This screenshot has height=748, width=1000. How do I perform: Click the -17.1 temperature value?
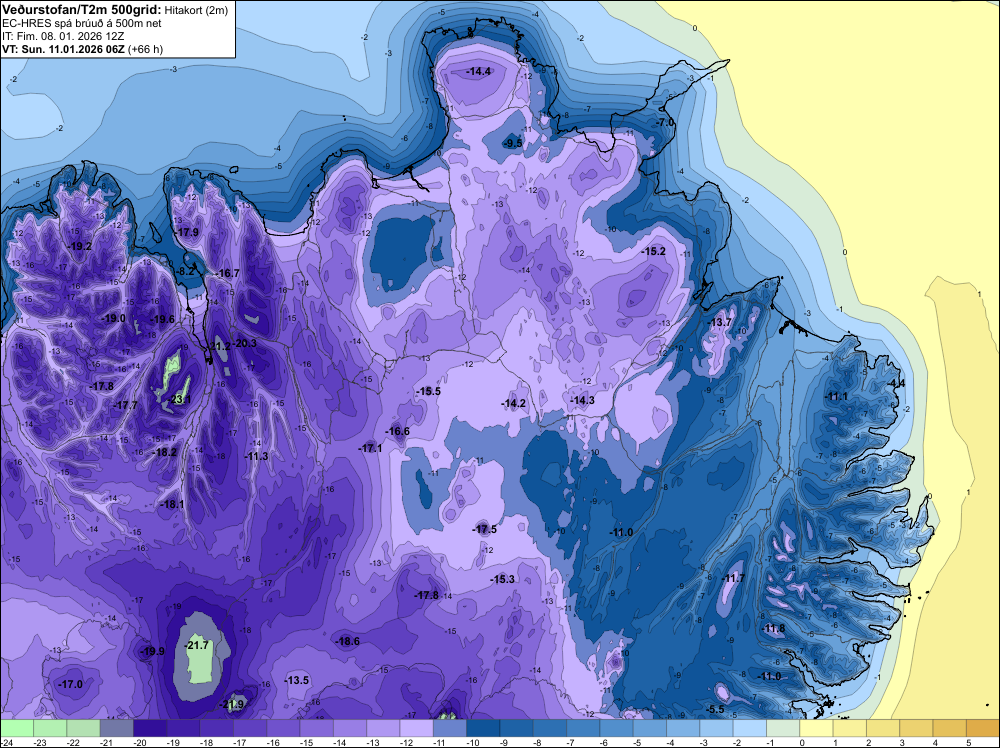[370, 448]
